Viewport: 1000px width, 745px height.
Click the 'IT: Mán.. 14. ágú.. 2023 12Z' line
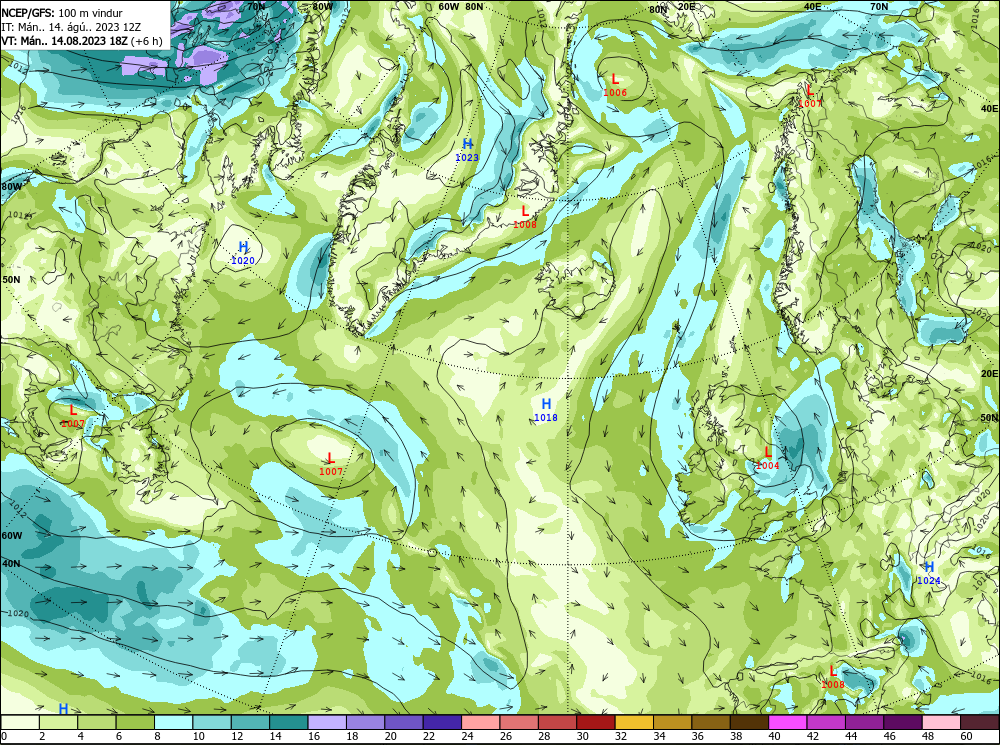[71, 27]
